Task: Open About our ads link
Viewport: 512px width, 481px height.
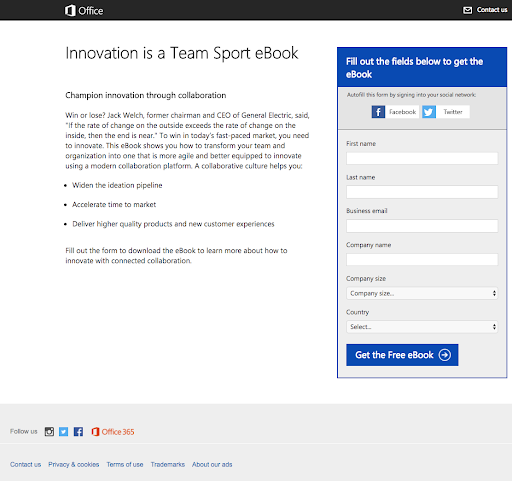Action: [212, 464]
